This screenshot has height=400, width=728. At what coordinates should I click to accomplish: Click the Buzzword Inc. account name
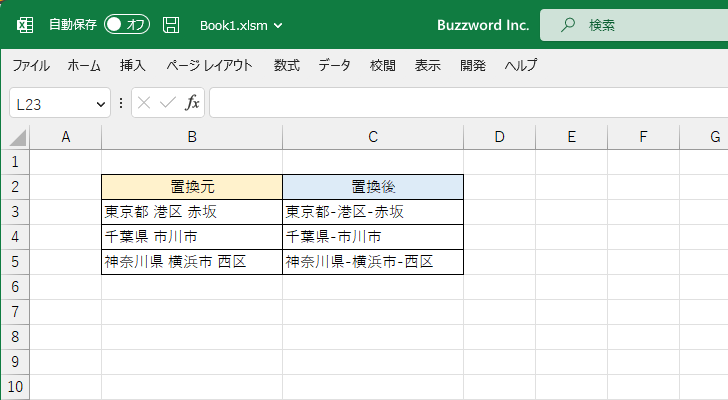[x=483, y=25]
